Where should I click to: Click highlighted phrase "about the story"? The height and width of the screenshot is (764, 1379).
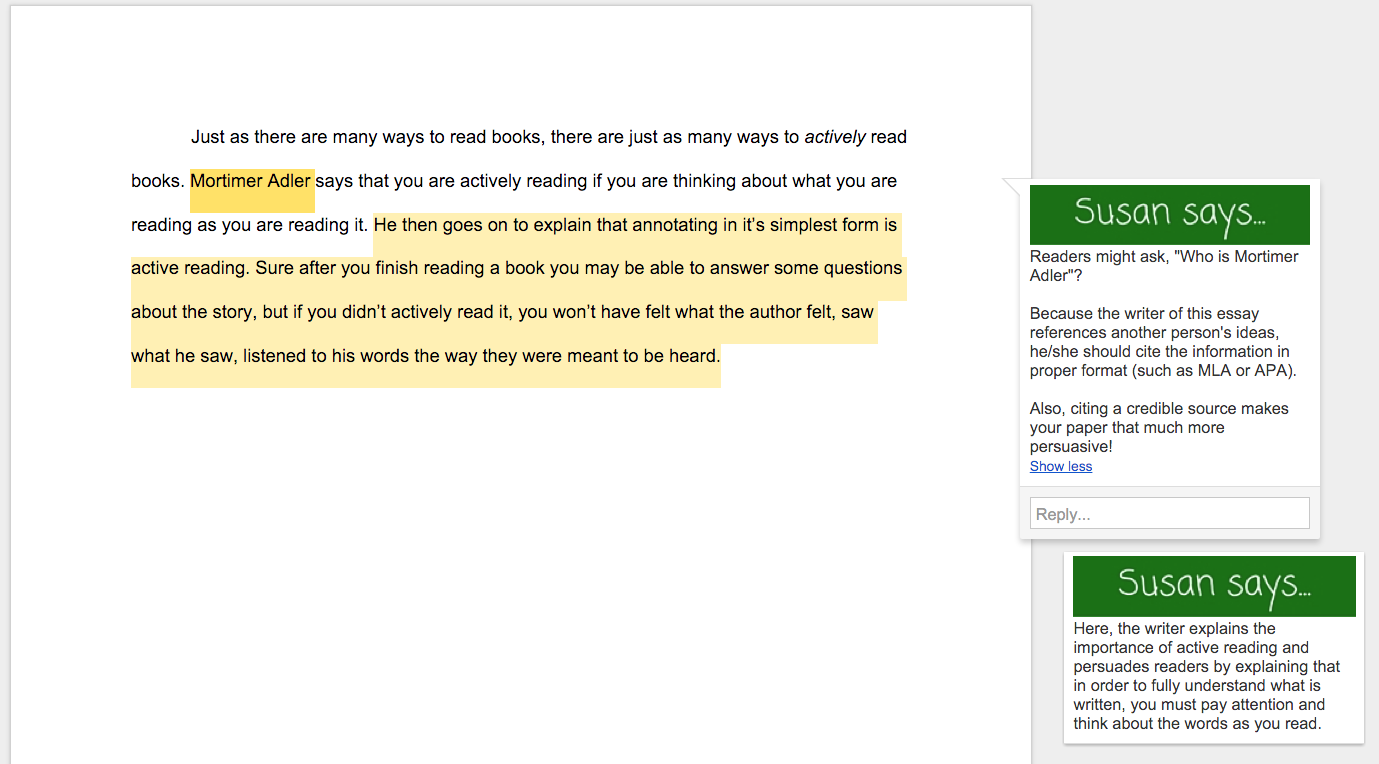tap(192, 312)
